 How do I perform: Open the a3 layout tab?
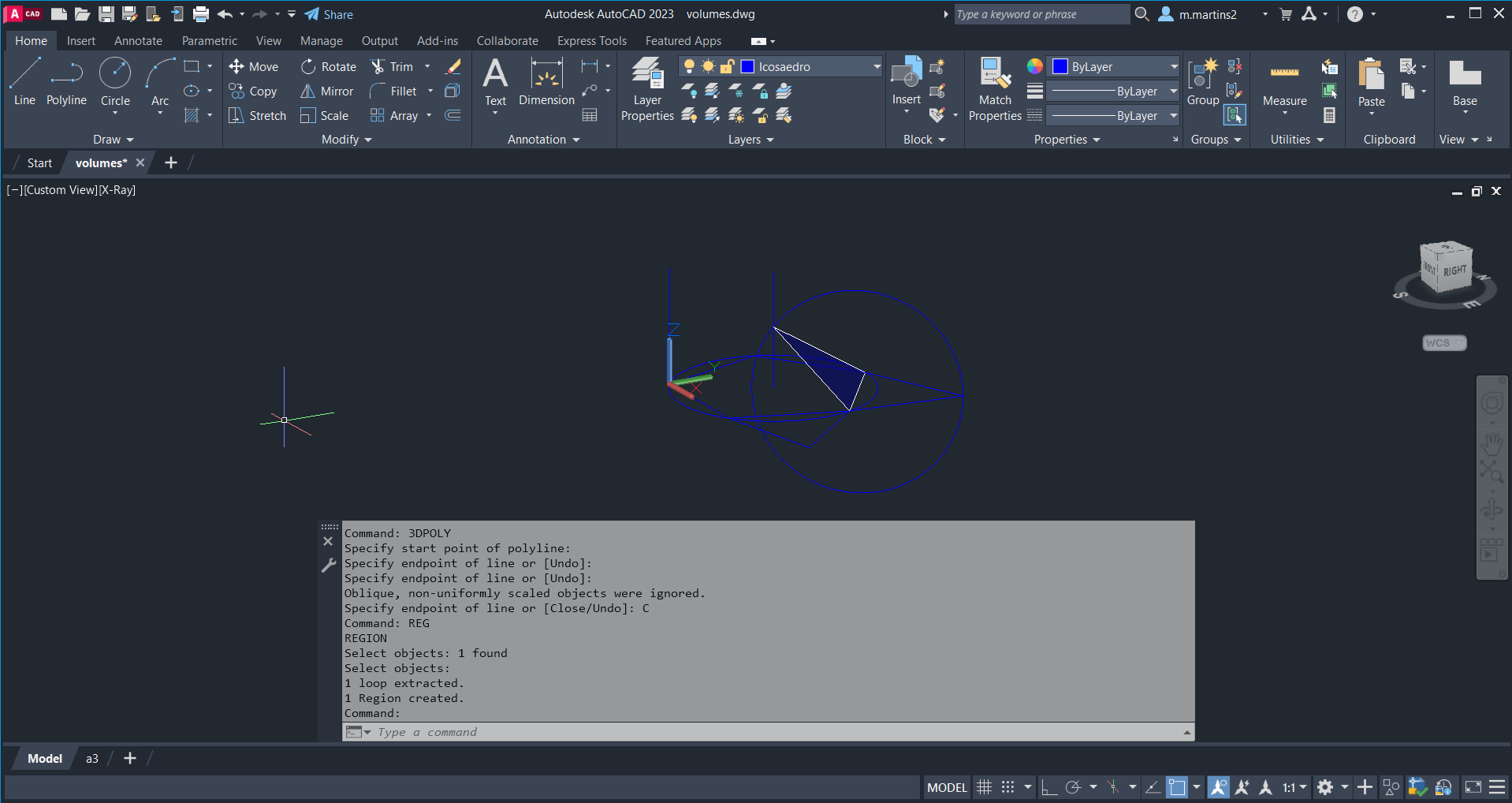(92, 759)
